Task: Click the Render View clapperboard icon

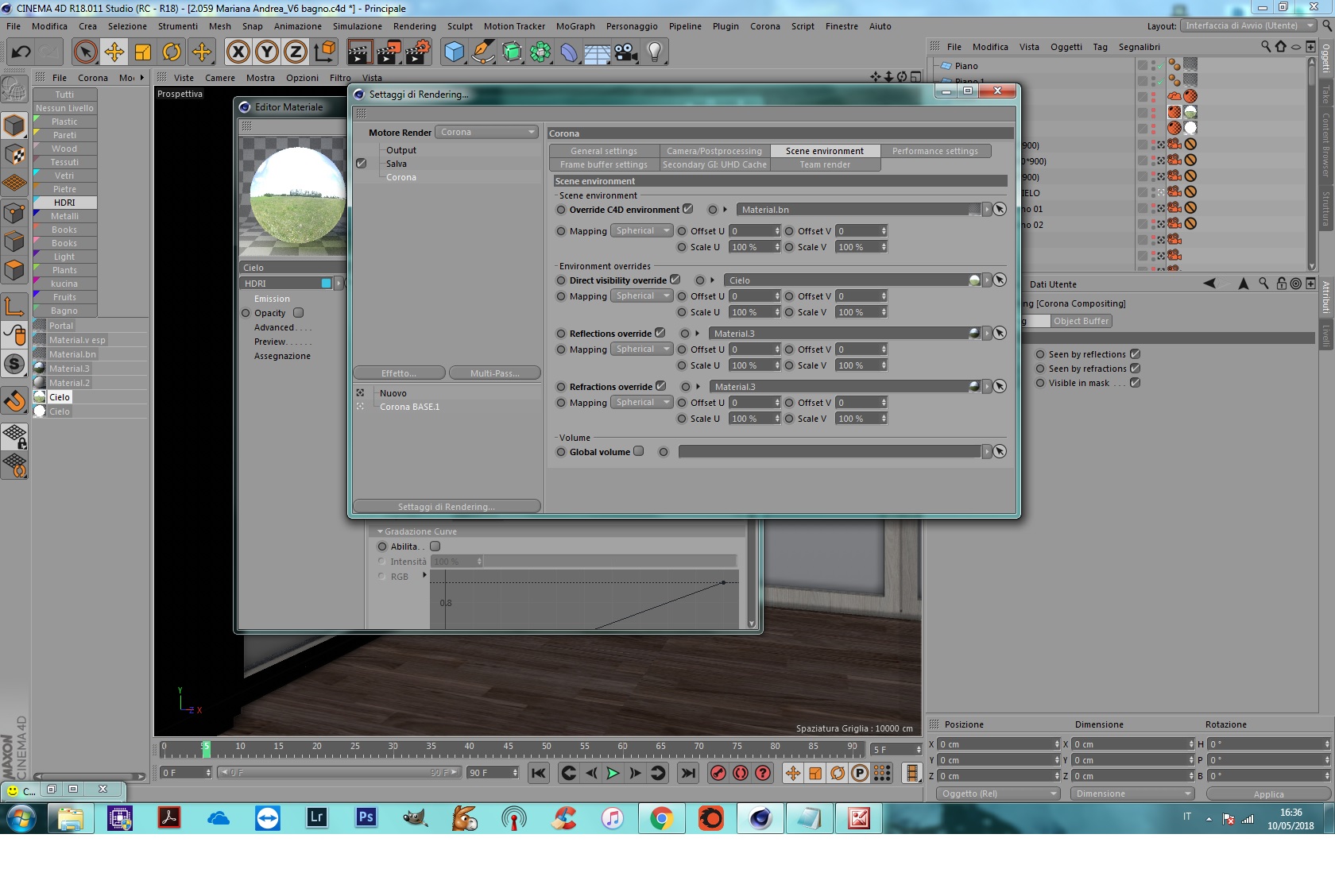Action: click(x=360, y=52)
